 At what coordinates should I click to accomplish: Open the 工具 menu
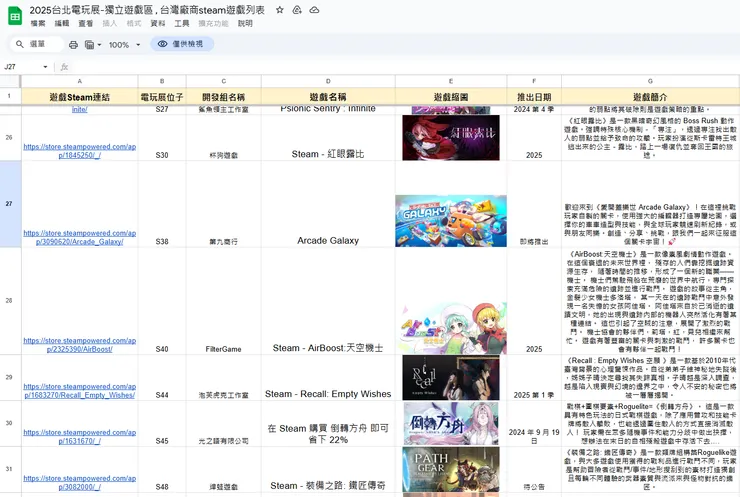[x=182, y=24]
